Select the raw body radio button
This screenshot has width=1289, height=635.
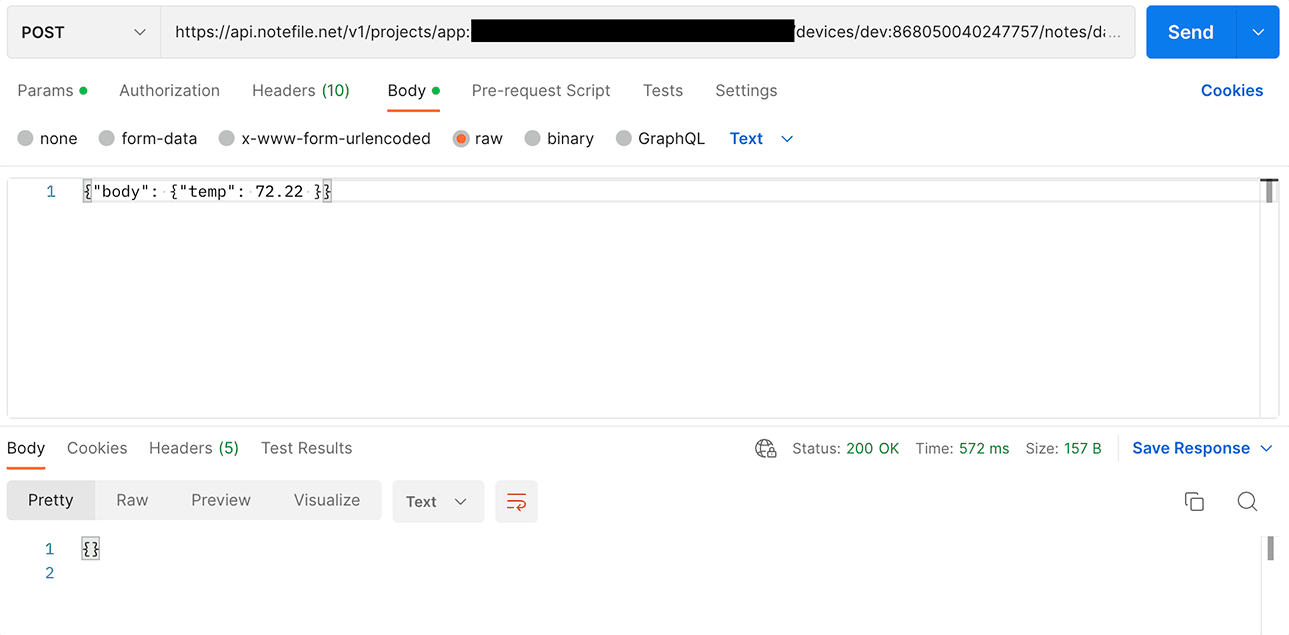click(x=461, y=138)
